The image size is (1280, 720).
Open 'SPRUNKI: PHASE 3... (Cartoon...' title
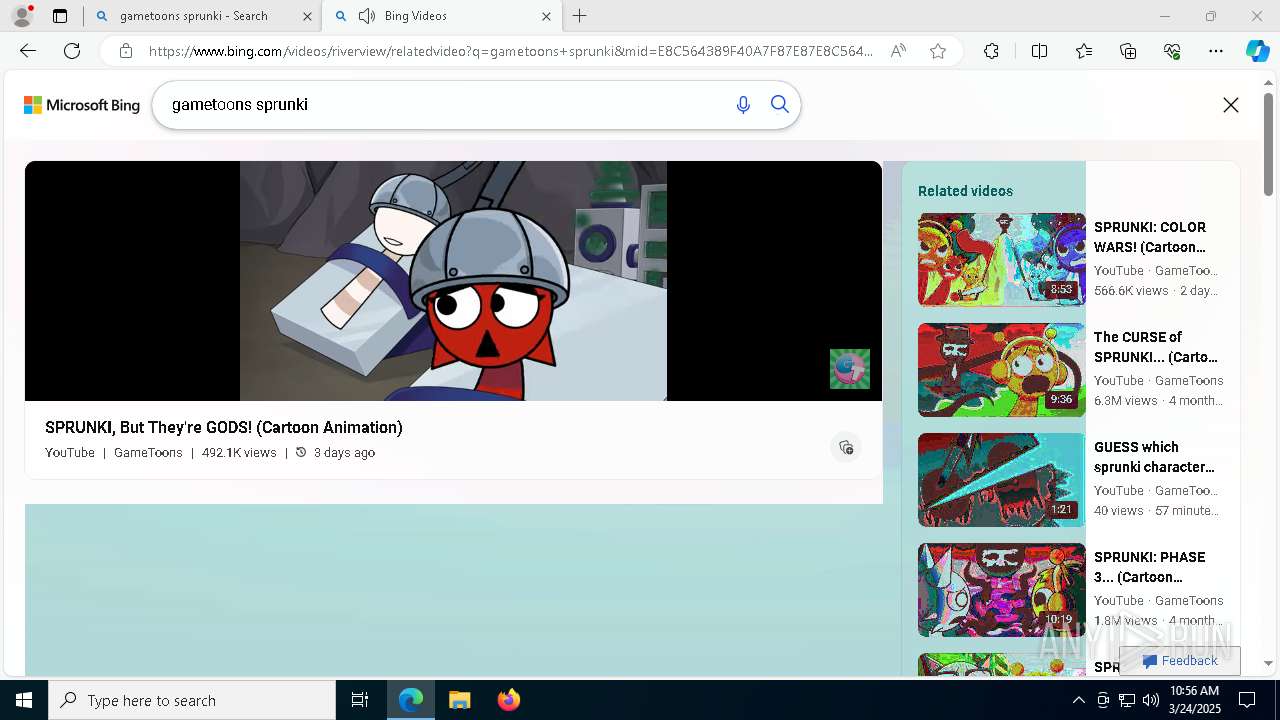1150,567
